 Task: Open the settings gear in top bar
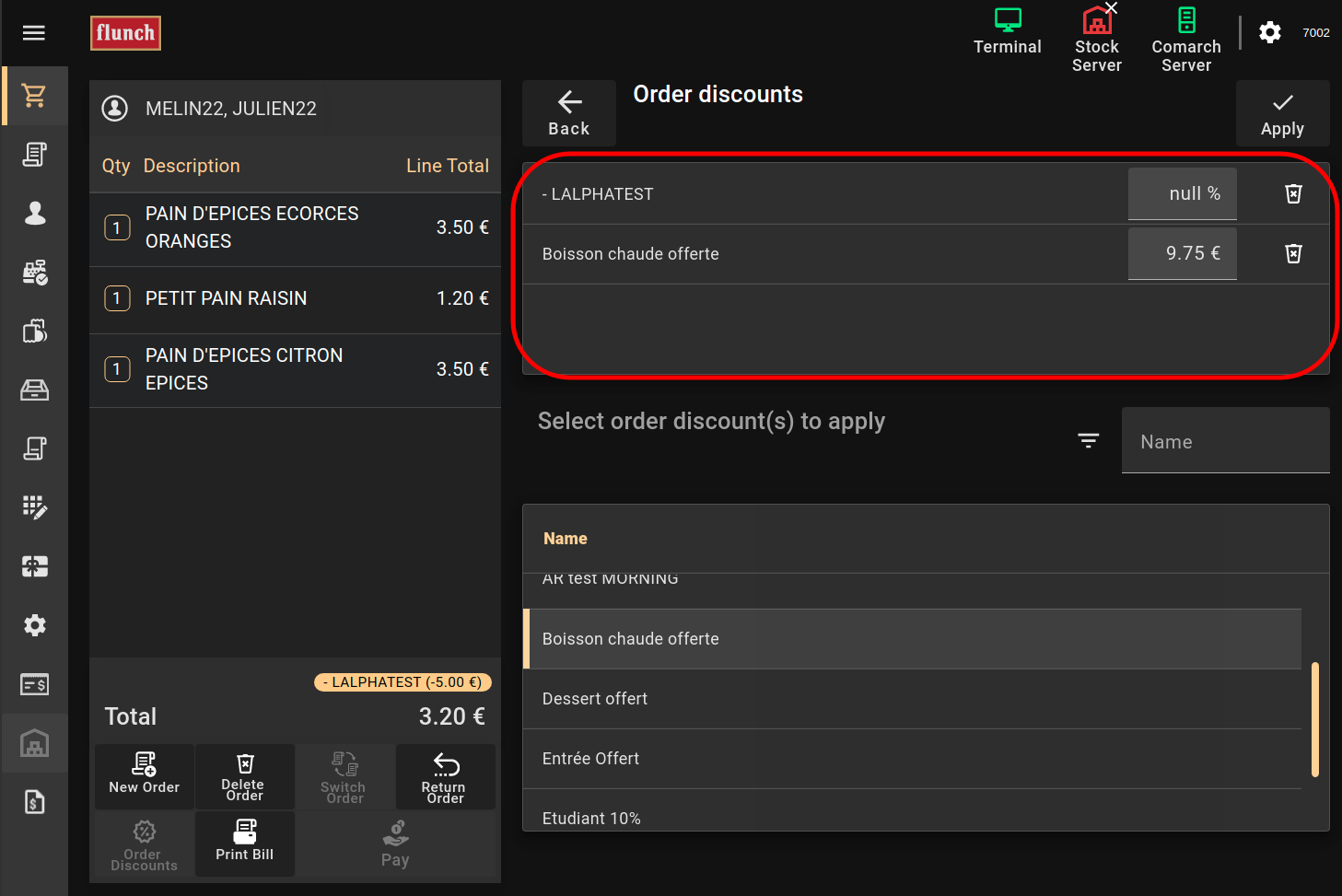tap(1270, 33)
